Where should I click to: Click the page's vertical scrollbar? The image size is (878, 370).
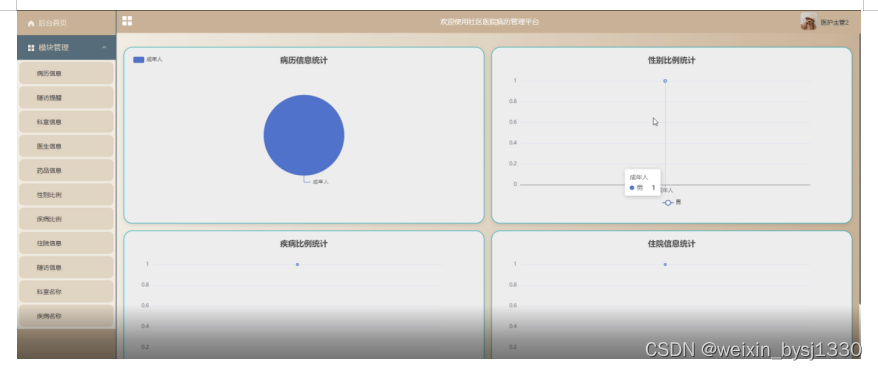pyautogui.click(x=861, y=168)
